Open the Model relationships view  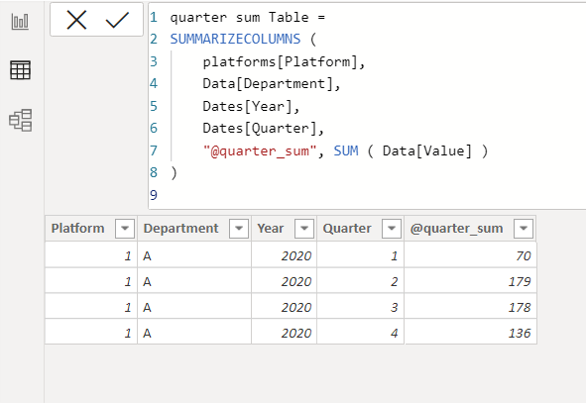(21, 120)
